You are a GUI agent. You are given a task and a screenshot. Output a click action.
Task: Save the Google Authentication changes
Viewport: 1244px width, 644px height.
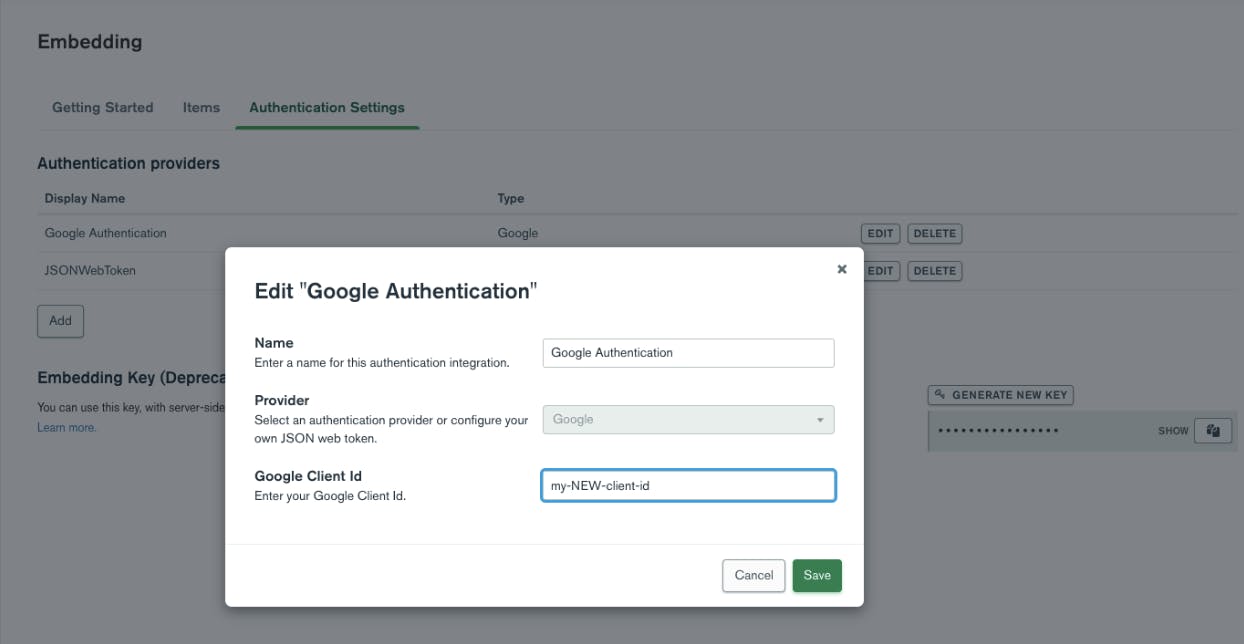[817, 575]
